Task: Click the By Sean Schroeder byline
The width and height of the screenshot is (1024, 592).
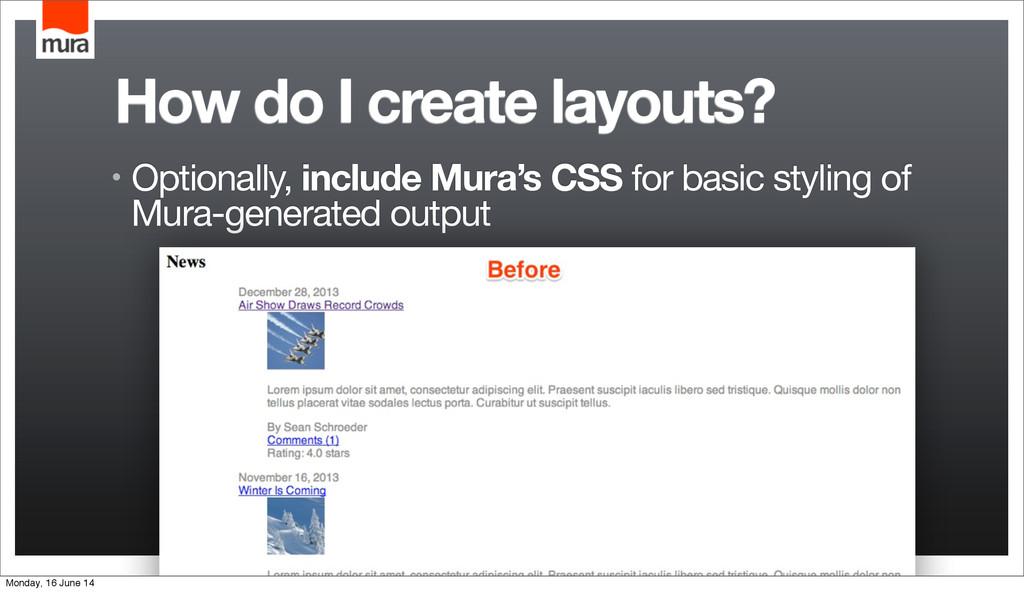Action: (317, 427)
